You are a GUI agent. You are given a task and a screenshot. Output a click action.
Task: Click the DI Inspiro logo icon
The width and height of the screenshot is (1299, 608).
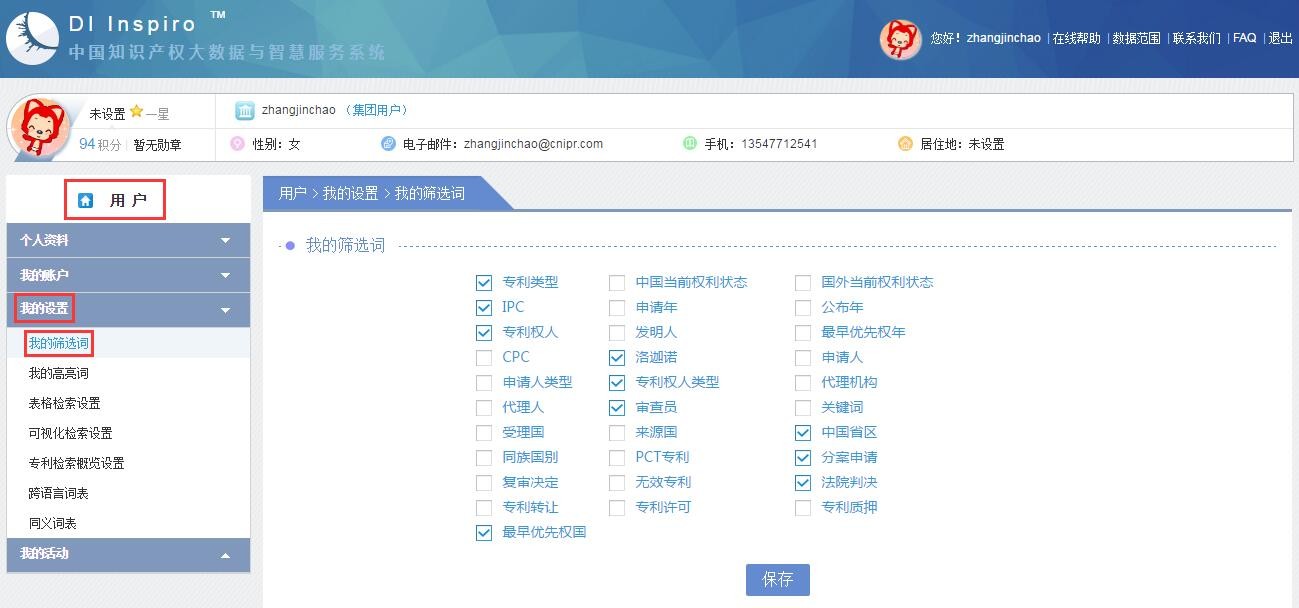(x=32, y=38)
